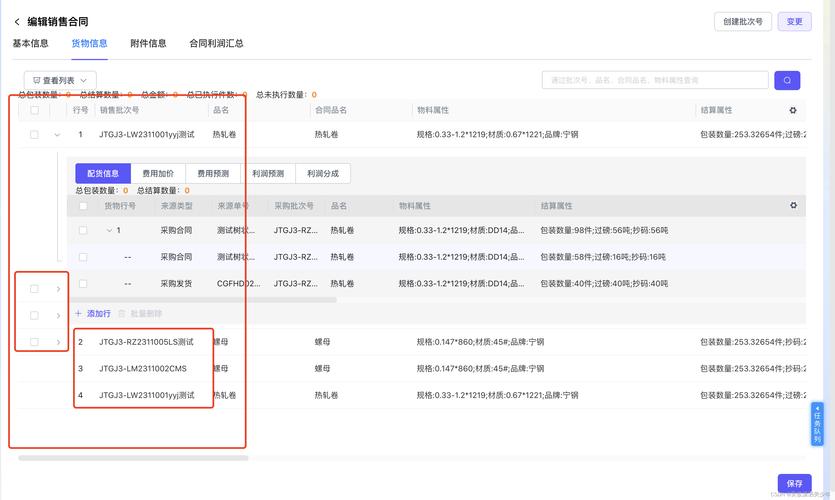Switch to the 基本信息 tab
835x500 pixels.
(30, 43)
